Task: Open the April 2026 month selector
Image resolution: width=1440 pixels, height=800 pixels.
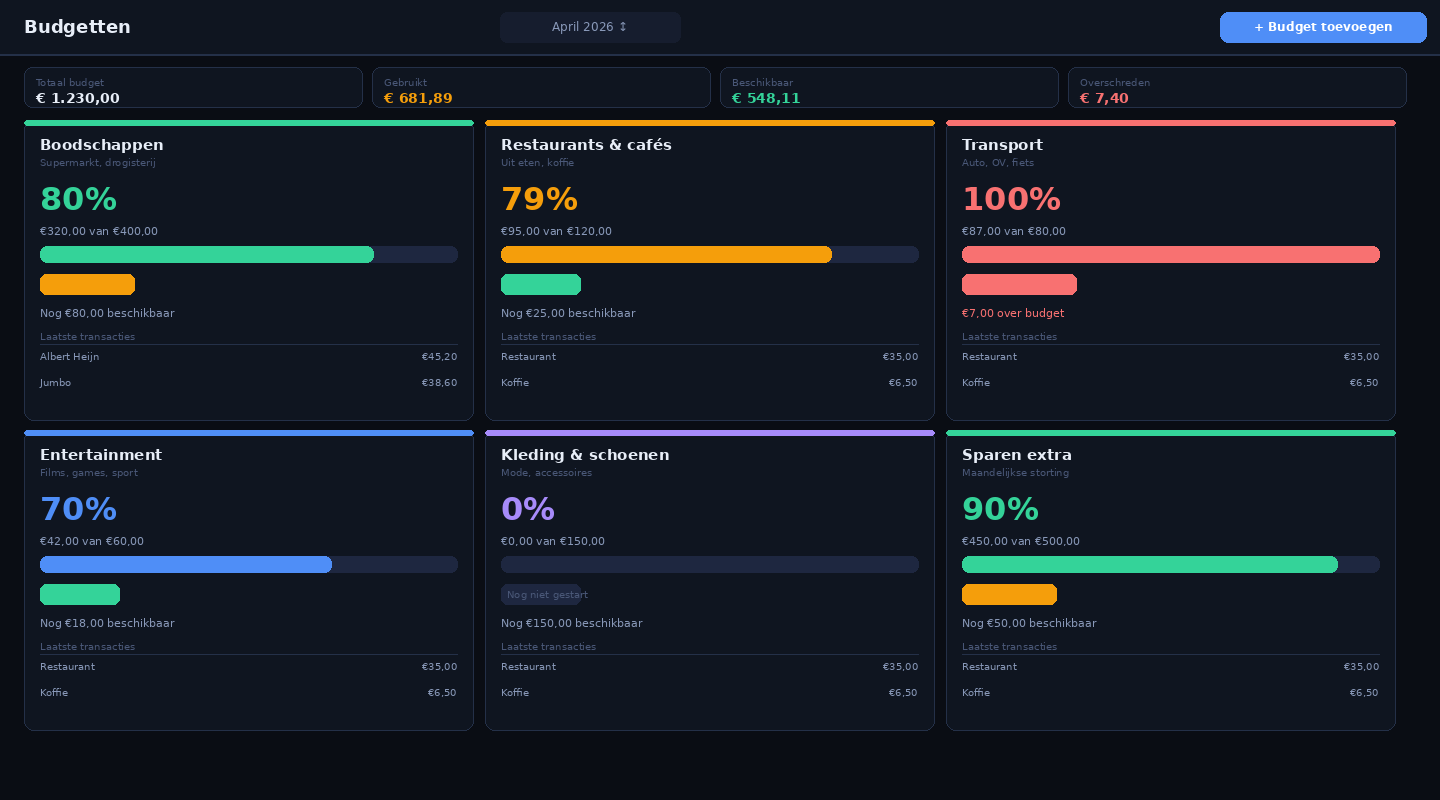Action: point(590,27)
